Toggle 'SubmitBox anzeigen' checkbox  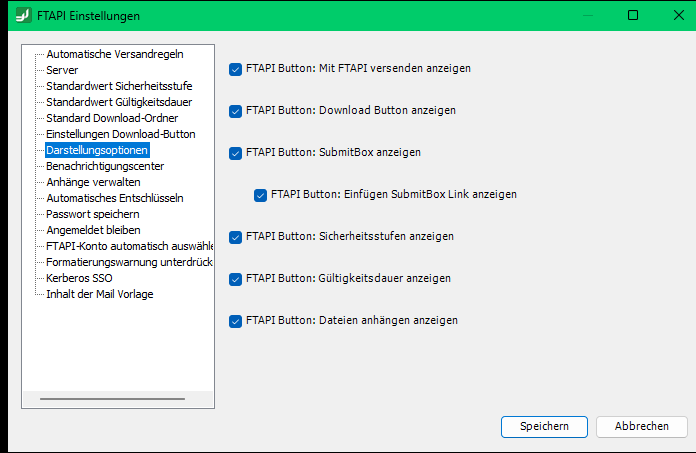click(235, 153)
